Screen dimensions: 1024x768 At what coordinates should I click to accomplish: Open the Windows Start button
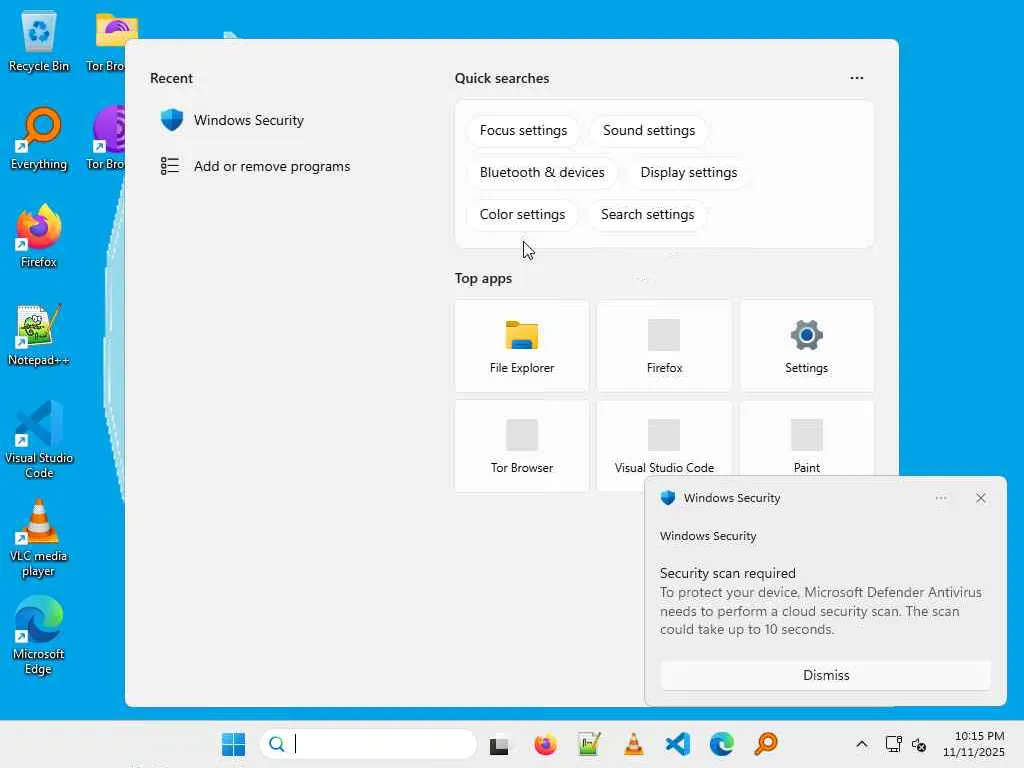point(233,744)
